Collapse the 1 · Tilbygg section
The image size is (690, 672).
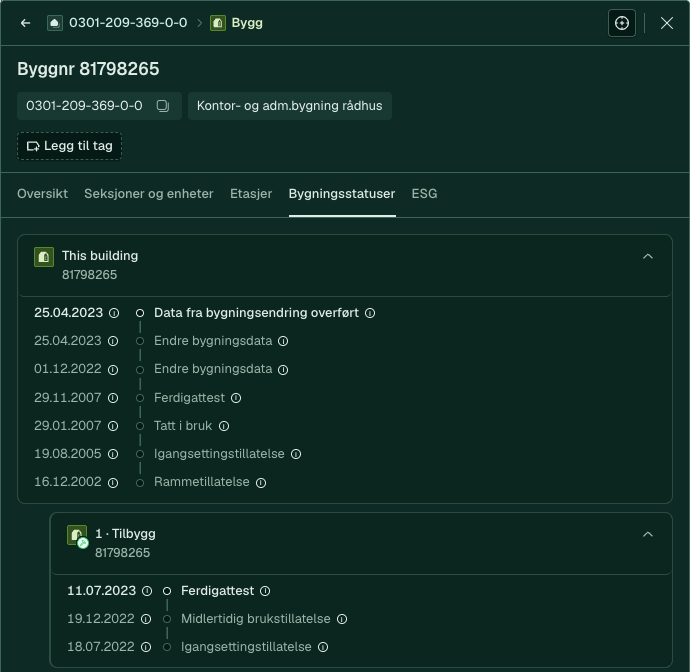(648, 534)
